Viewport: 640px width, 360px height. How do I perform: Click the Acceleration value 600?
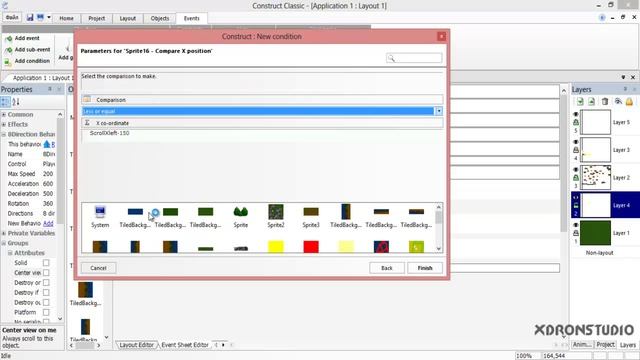coord(48,184)
